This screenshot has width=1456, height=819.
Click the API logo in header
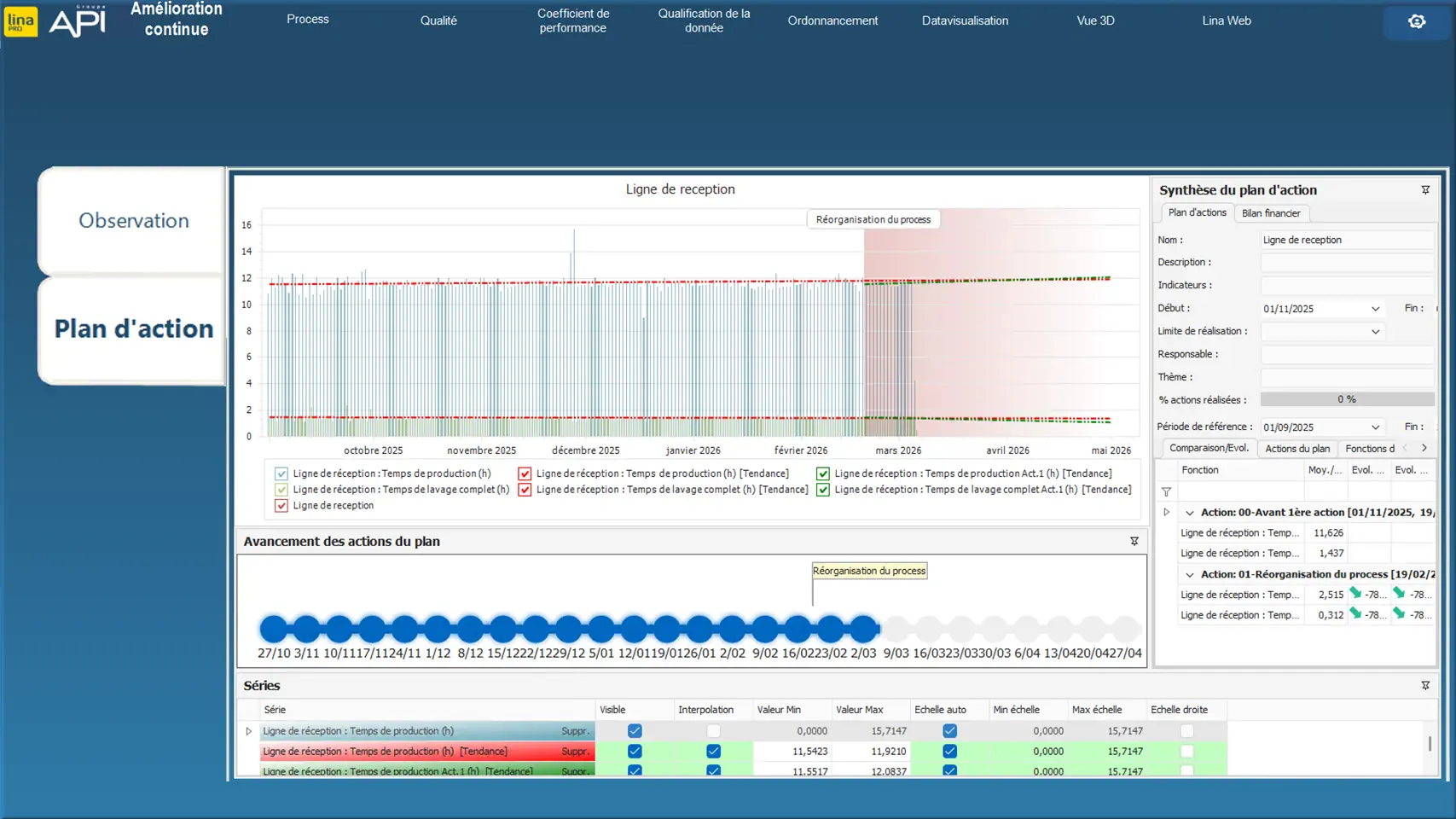click(78, 21)
